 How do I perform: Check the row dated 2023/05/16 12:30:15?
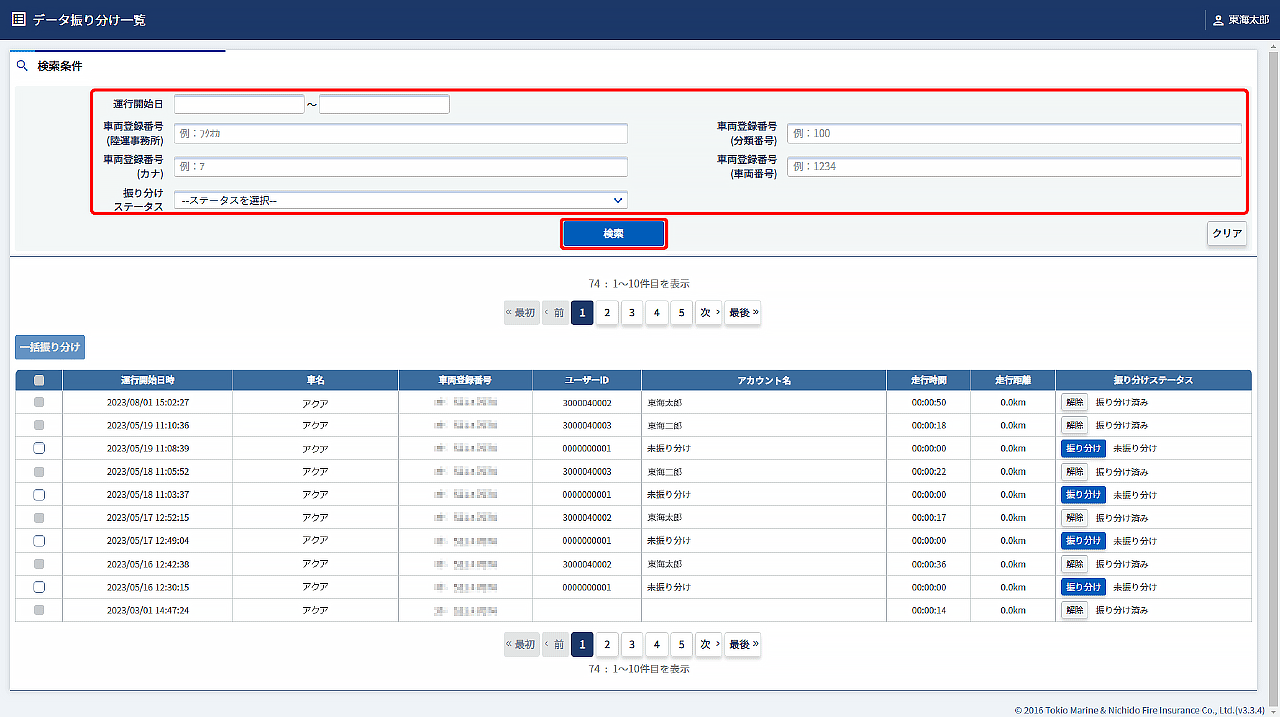[39, 587]
